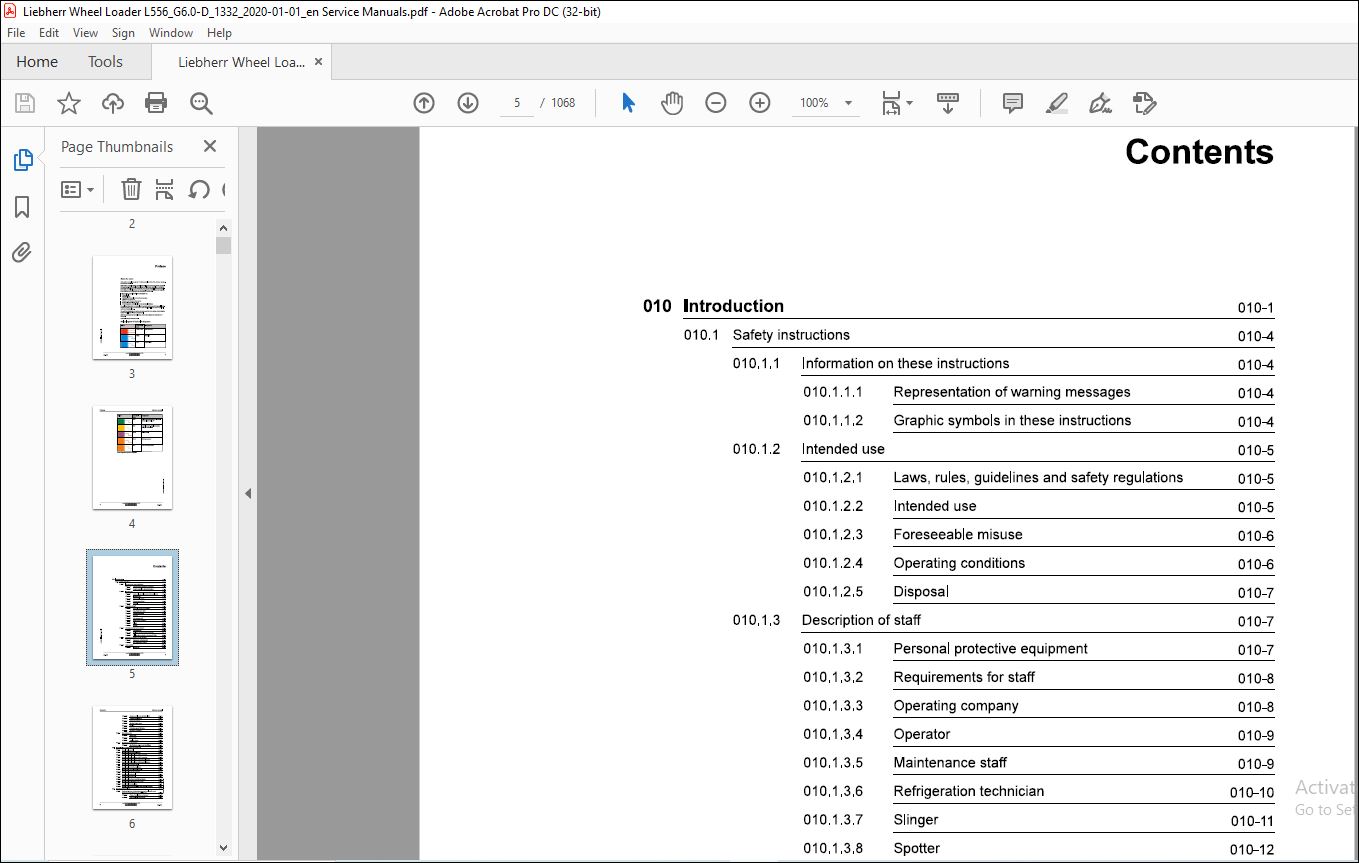Go to previous page arrow
Image resolution: width=1359 pixels, height=863 pixels.
click(x=424, y=103)
